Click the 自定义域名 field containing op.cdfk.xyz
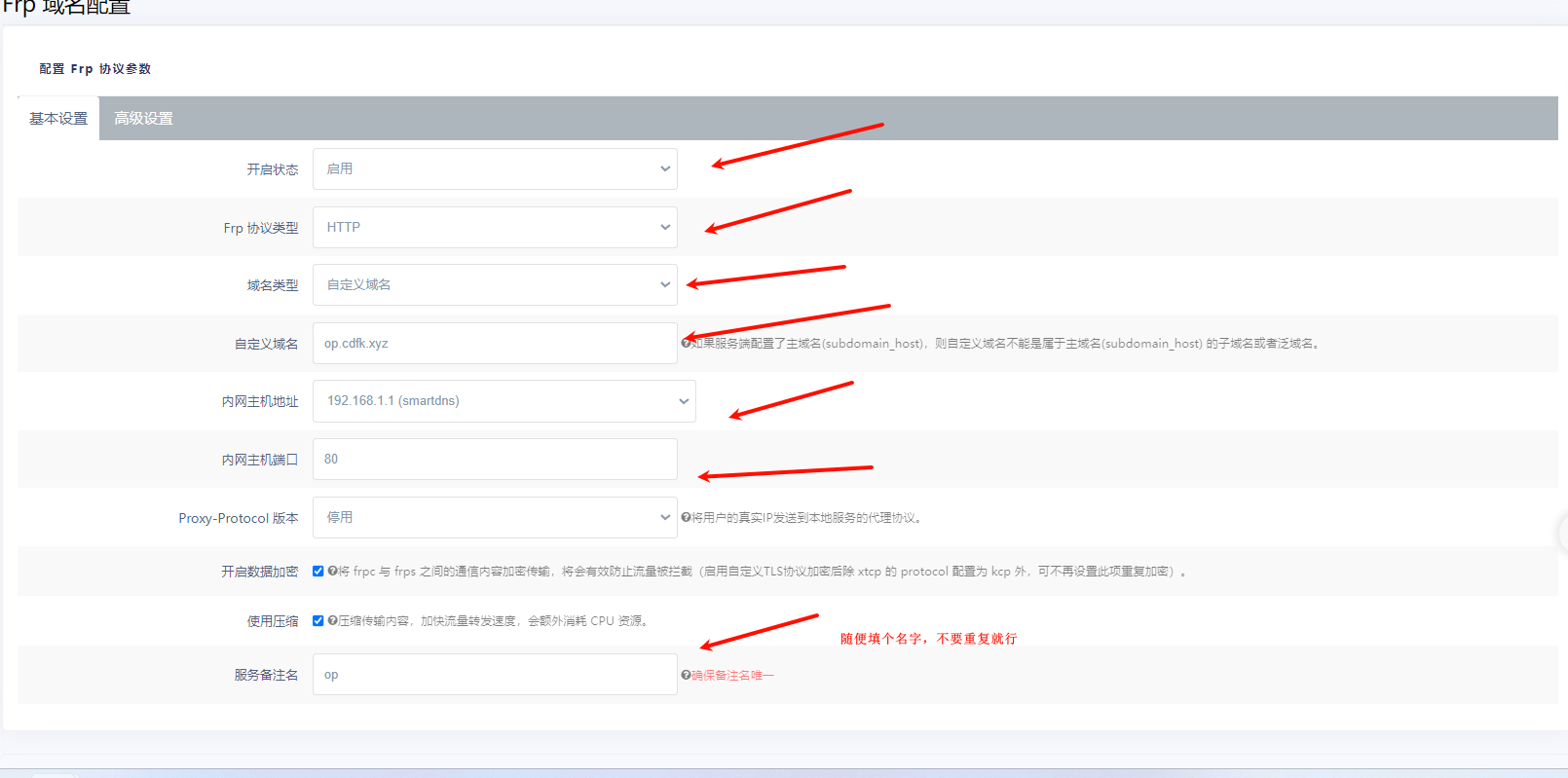Viewport: 1568px width, 778px height. click(495, 344)
